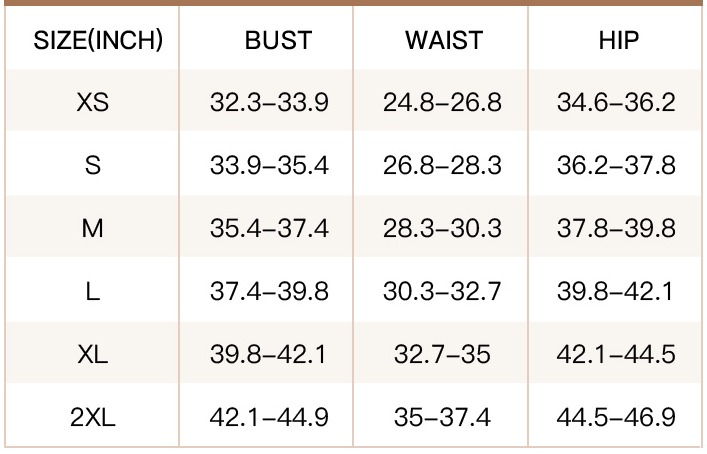Screen dimensions: 707x454
Task: Click the XS hip value 34.6–36.2
Action: coord(616,102)
